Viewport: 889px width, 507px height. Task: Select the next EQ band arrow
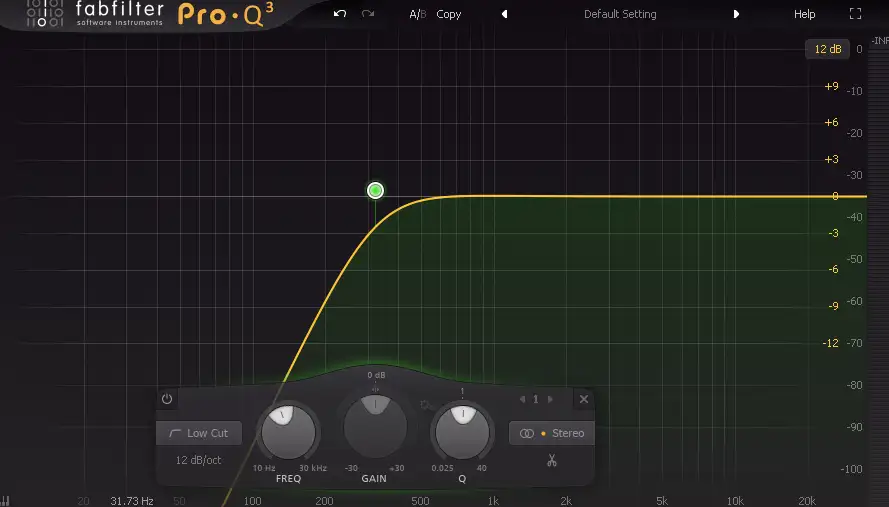[x=550, y=399]
